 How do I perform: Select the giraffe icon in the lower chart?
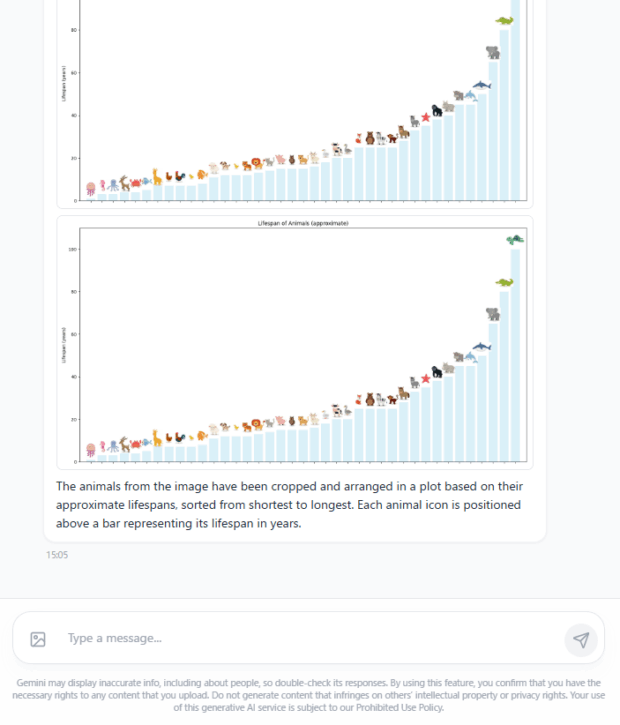(x=157, y=437)
